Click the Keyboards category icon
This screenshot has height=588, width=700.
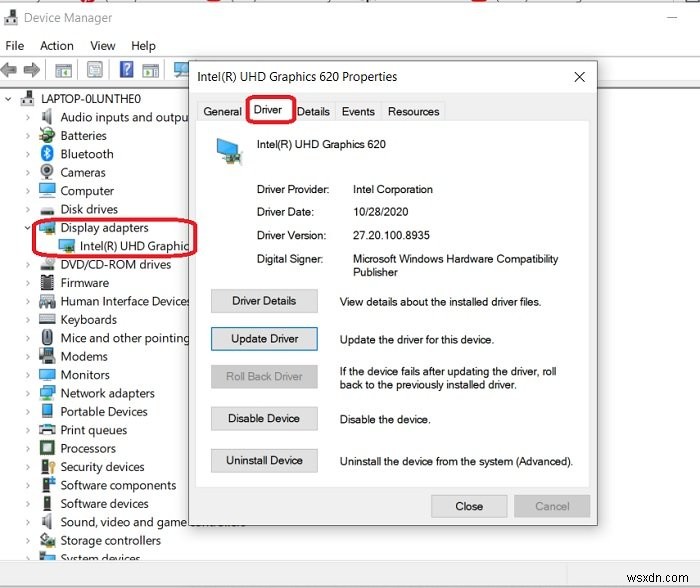pos(47,319)
